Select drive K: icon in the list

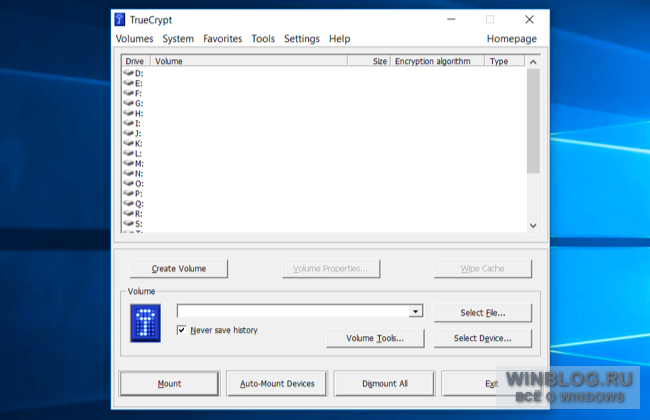click(x=129, y=143)
